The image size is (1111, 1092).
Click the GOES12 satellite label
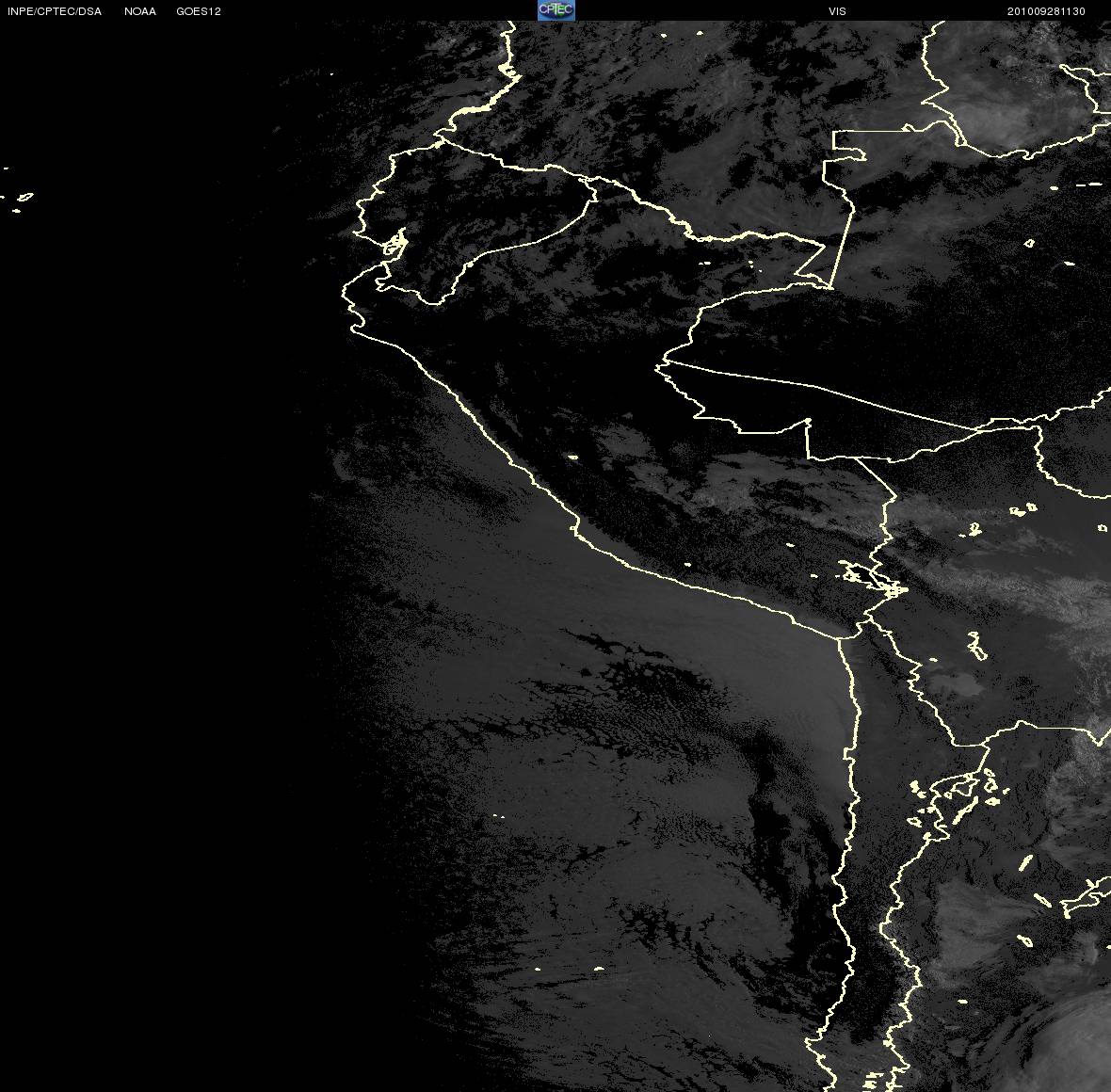pyautogui.click(x=199, y=11)
